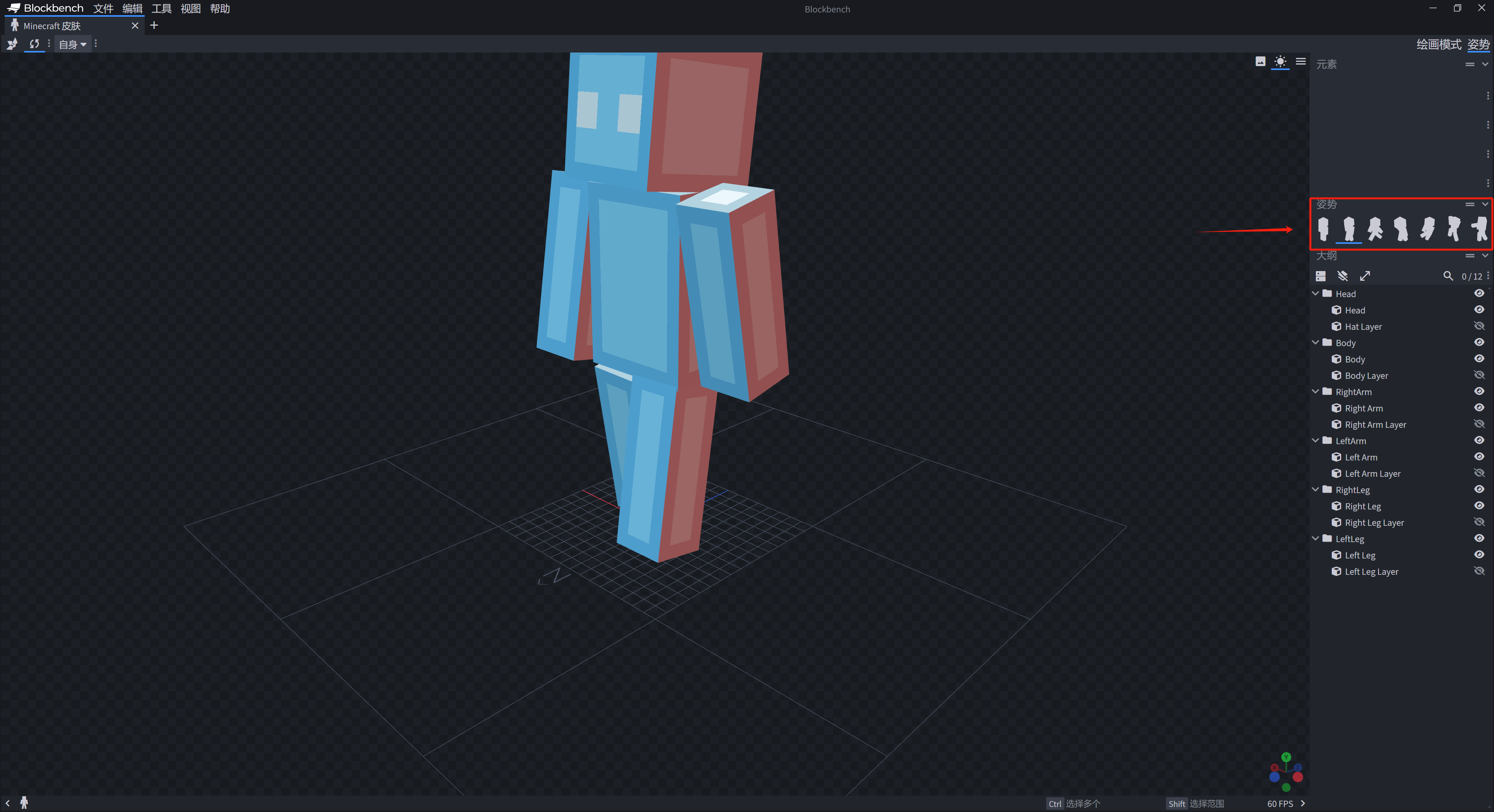Toggle viewport shading sun icon
This screenshot has height=812, width=1494.
1280,61
